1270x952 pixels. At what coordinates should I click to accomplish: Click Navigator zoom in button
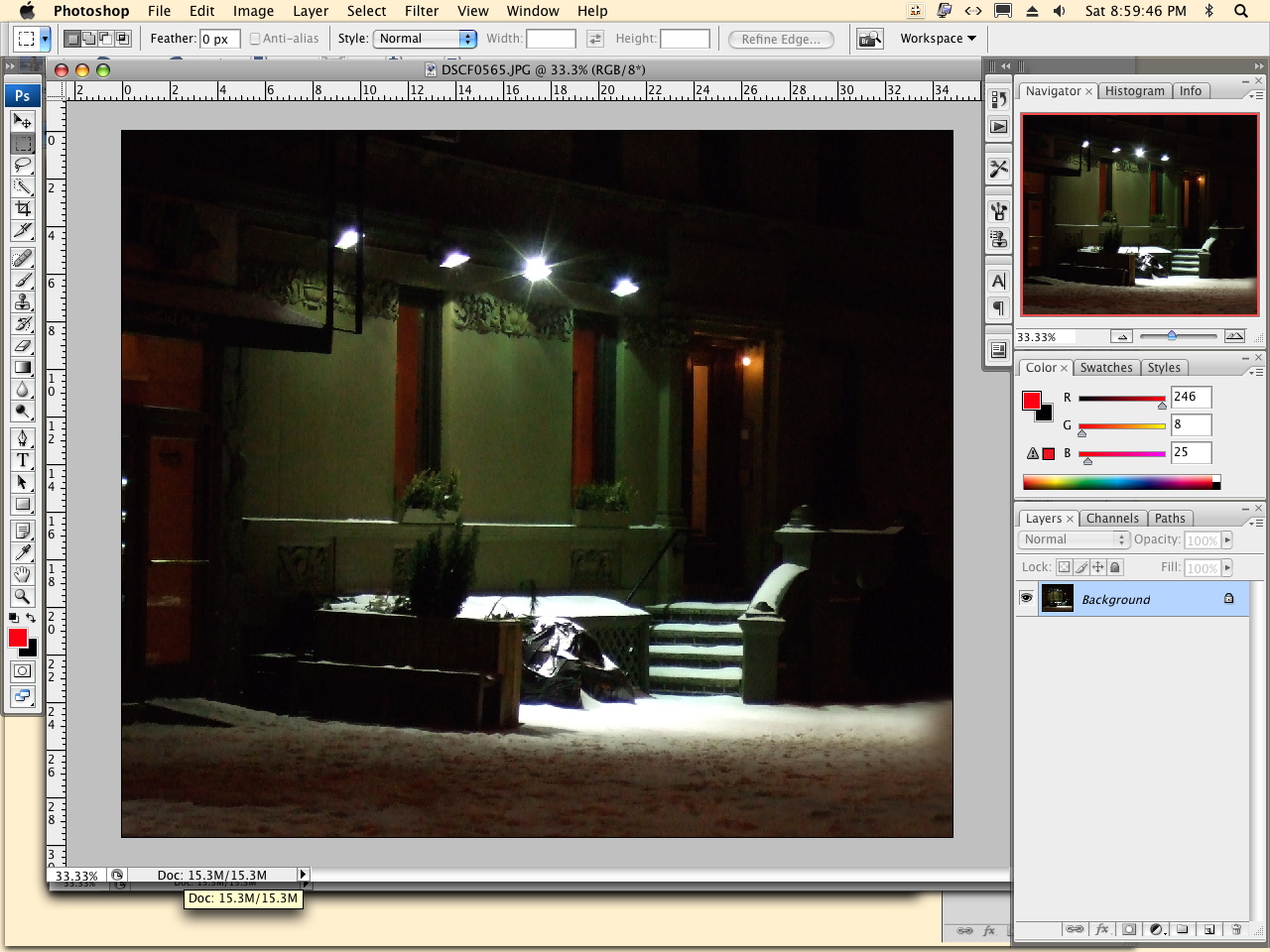pyautogui.click(x=1234, y=337)
